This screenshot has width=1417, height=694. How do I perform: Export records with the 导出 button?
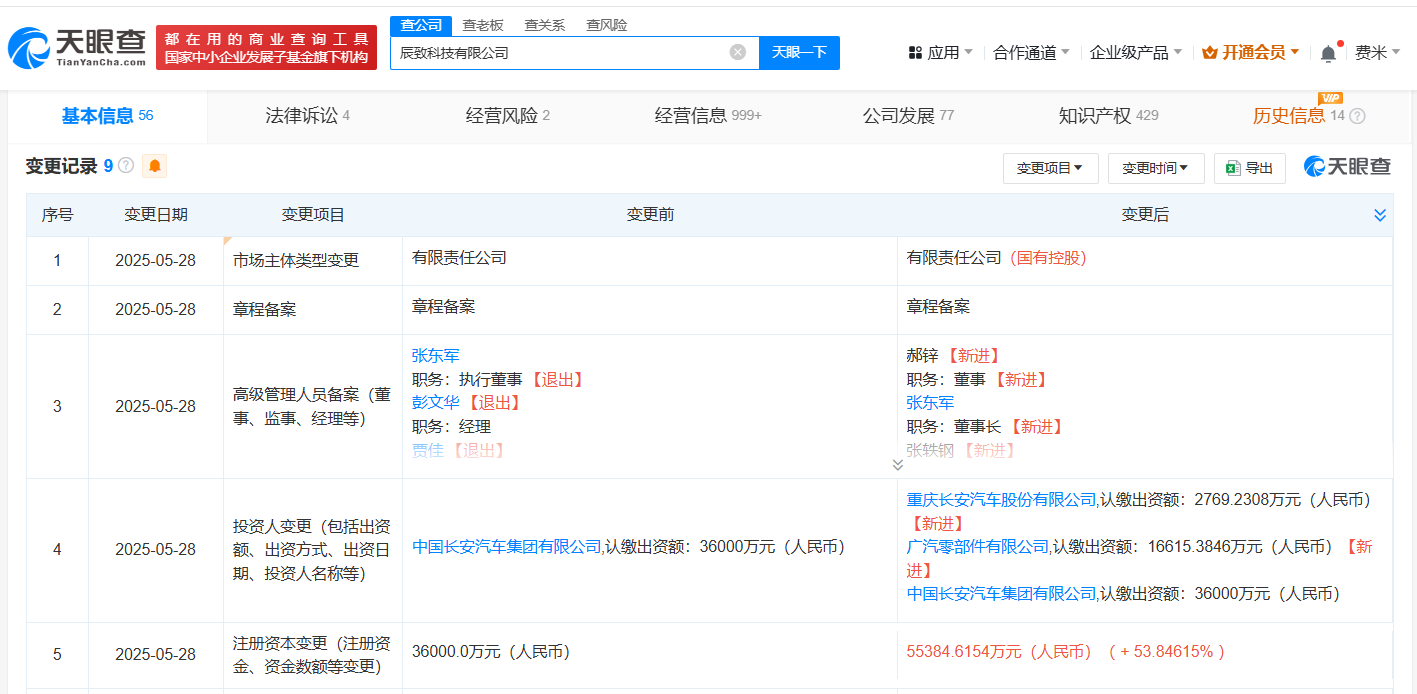click(1249, 168)
